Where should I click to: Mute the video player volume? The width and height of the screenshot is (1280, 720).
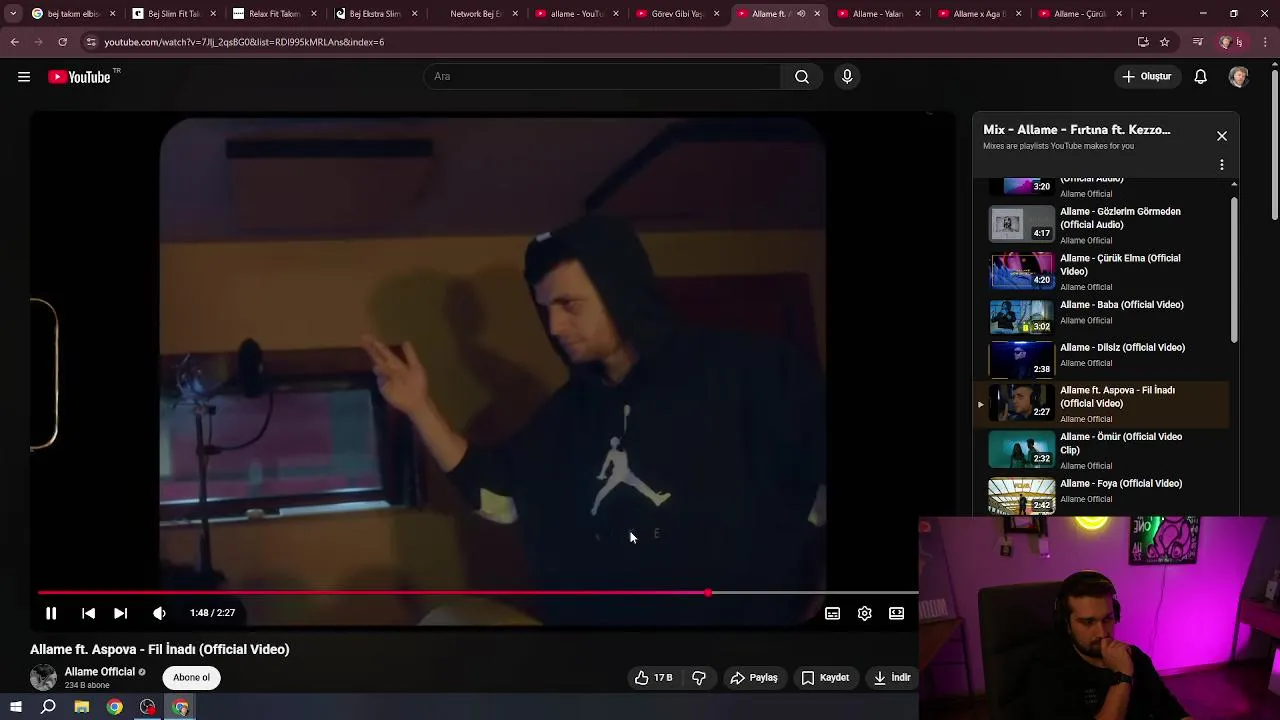(159, 613)
